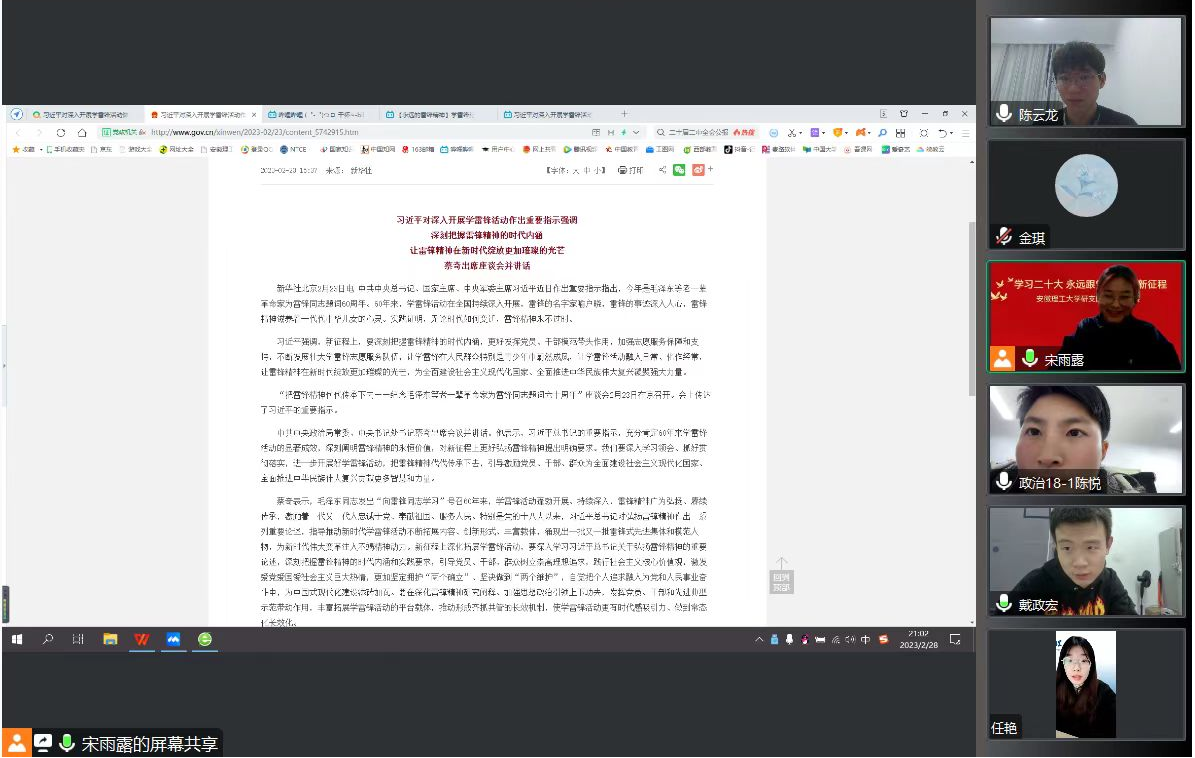Open a new browser tab with plus button
The height and width of the screenshot is (758, 1195).
pos(624,114)
